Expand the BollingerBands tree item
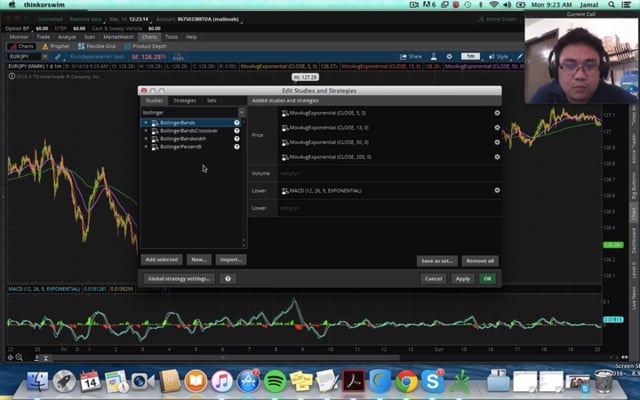The image size is (640, 400). 146,122
